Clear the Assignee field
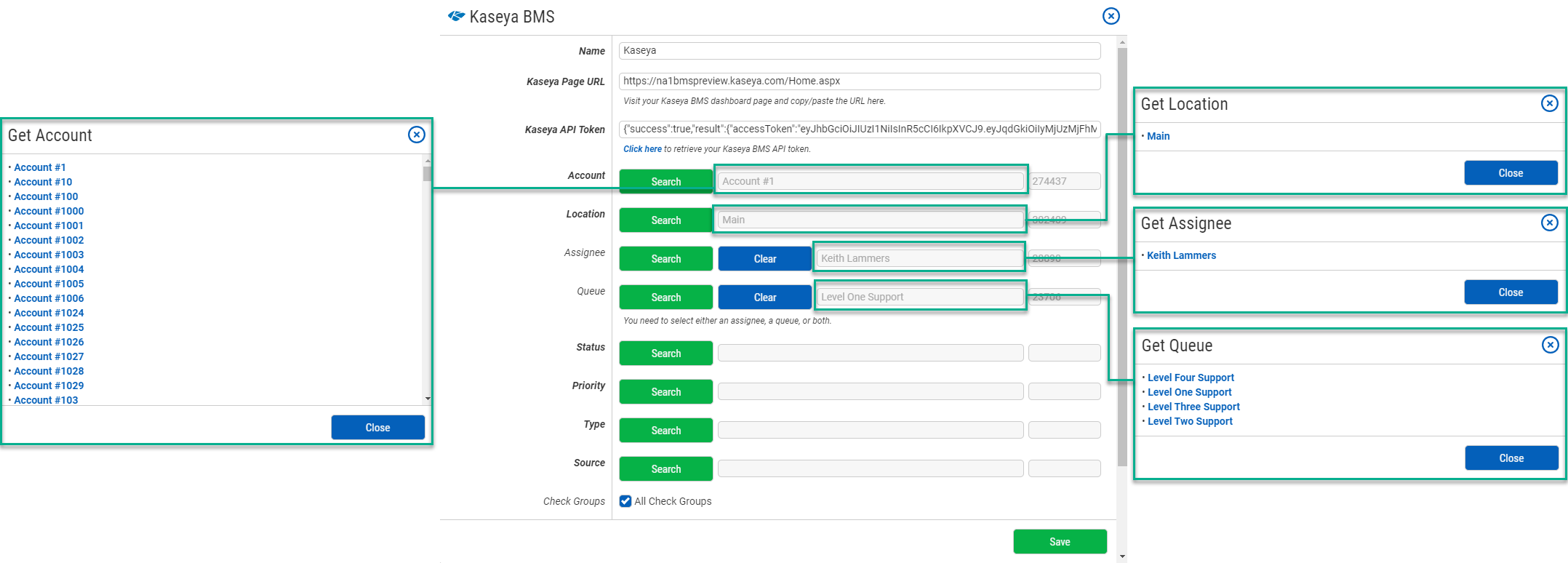The image size is (1568, 563). (x=764, y=258)
